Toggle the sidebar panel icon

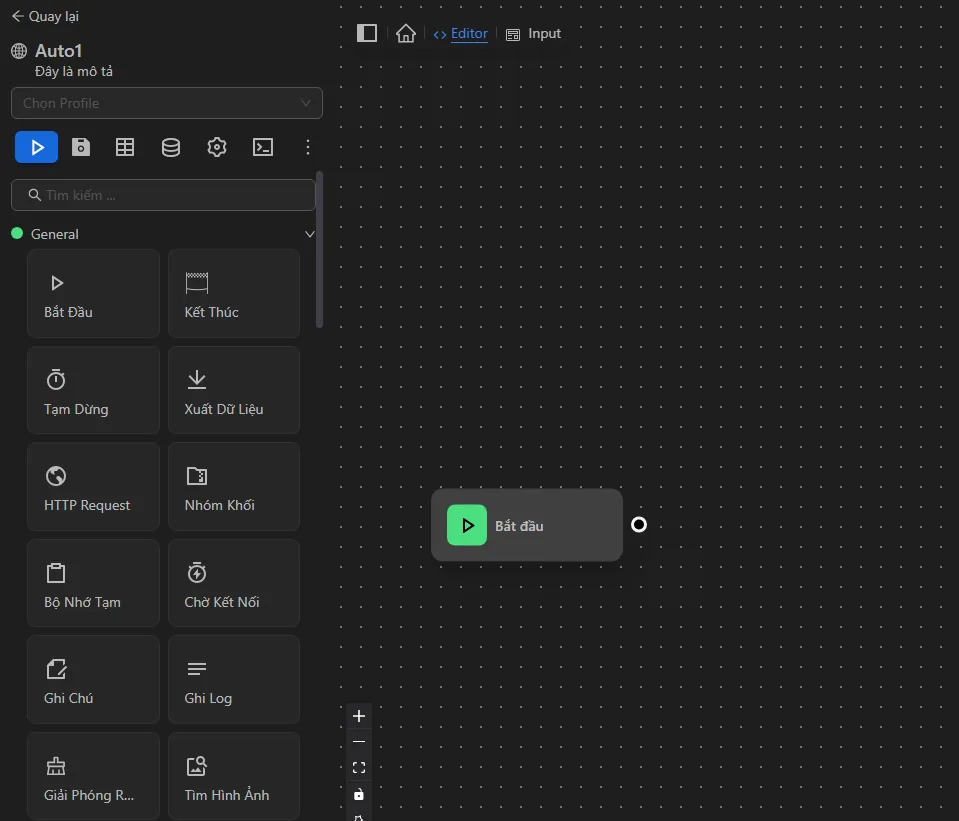point(367,33)
